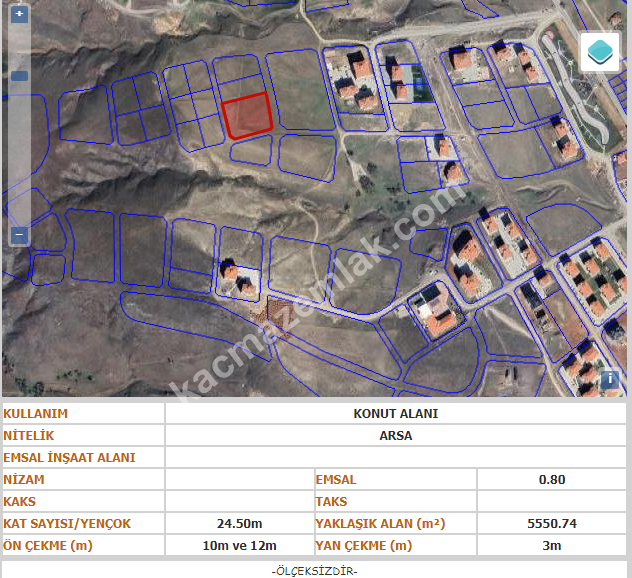
Task: Open the map info button
Action: pos(609,379)
